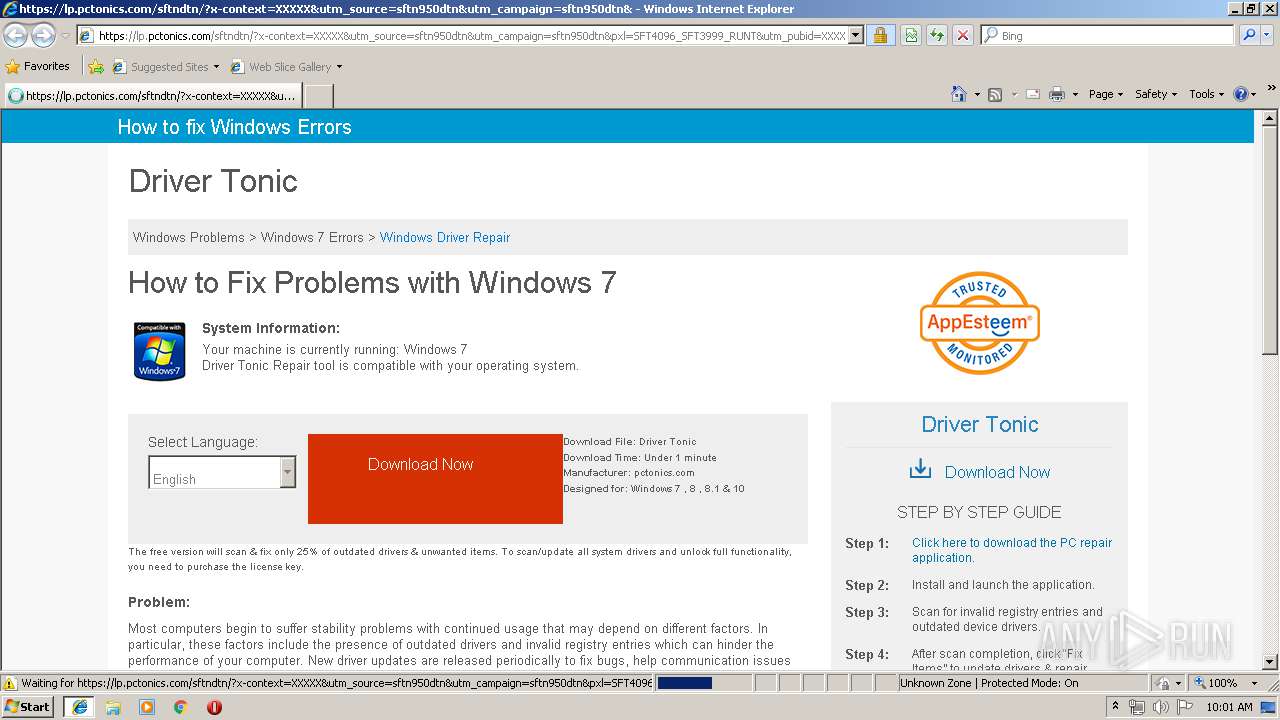Open Web Slice Gallery dropdown
Image resolution: width=1280 pixels, height=720 pixels.
286,67
